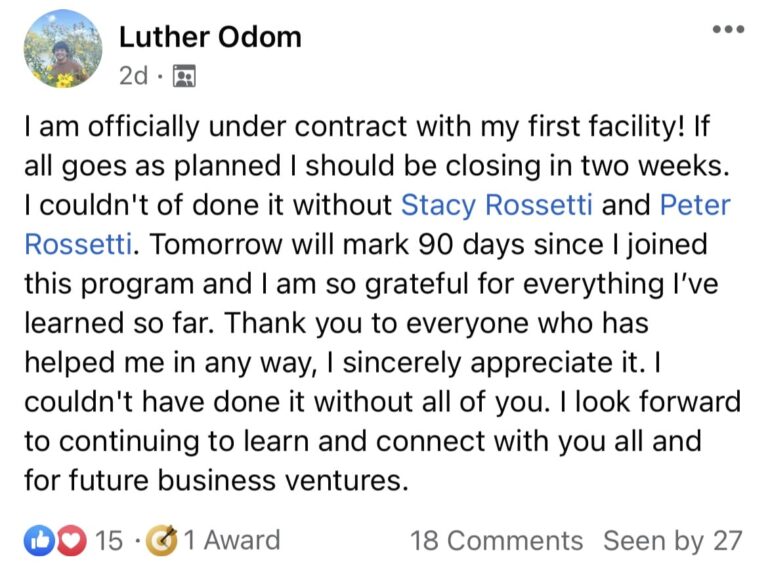Click the gold award medal icon
This screenshot has width=768, height=570.
[160, 541]
